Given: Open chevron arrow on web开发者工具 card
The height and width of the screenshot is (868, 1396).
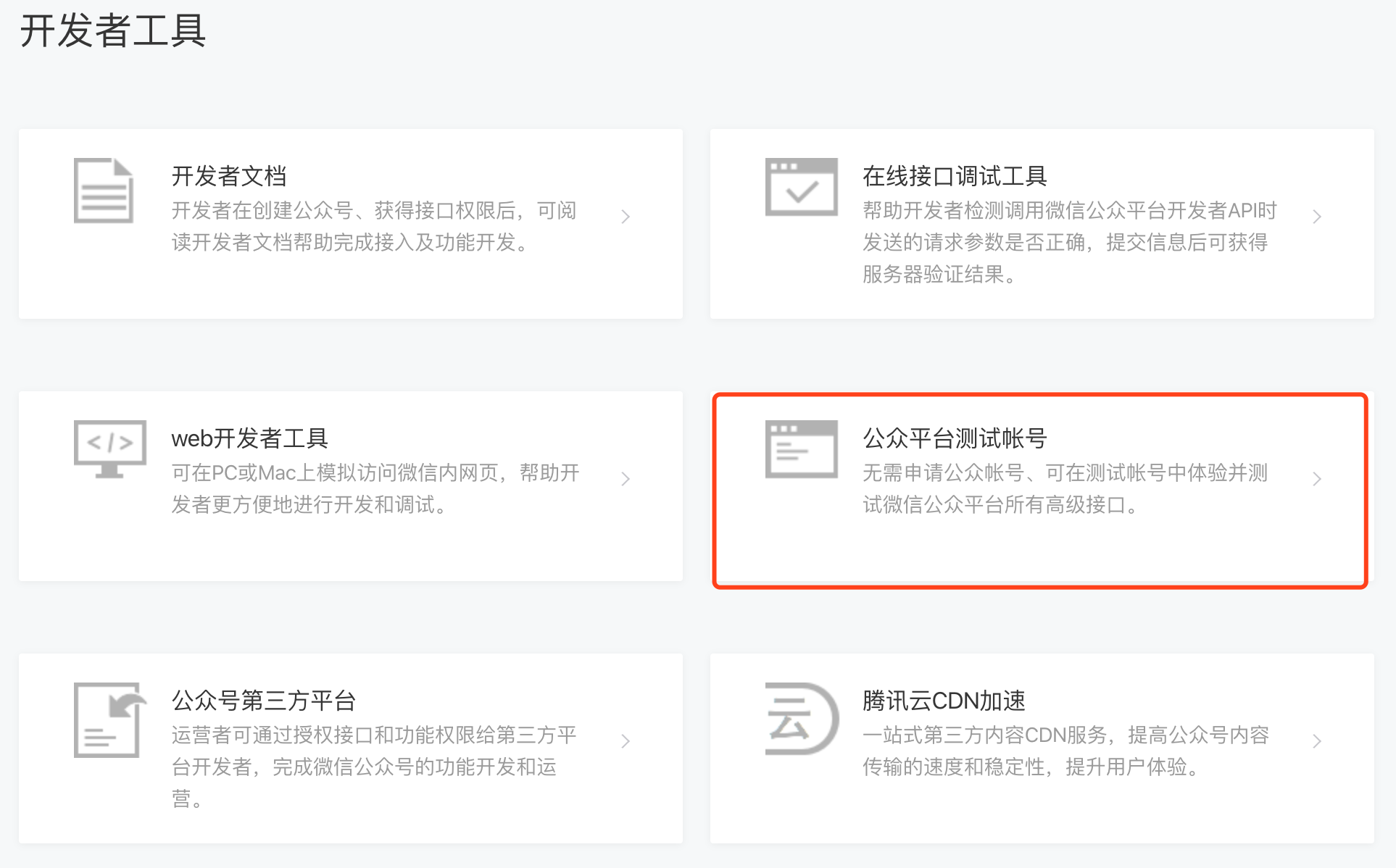Looking at the screenshot, I should [626, 479].
